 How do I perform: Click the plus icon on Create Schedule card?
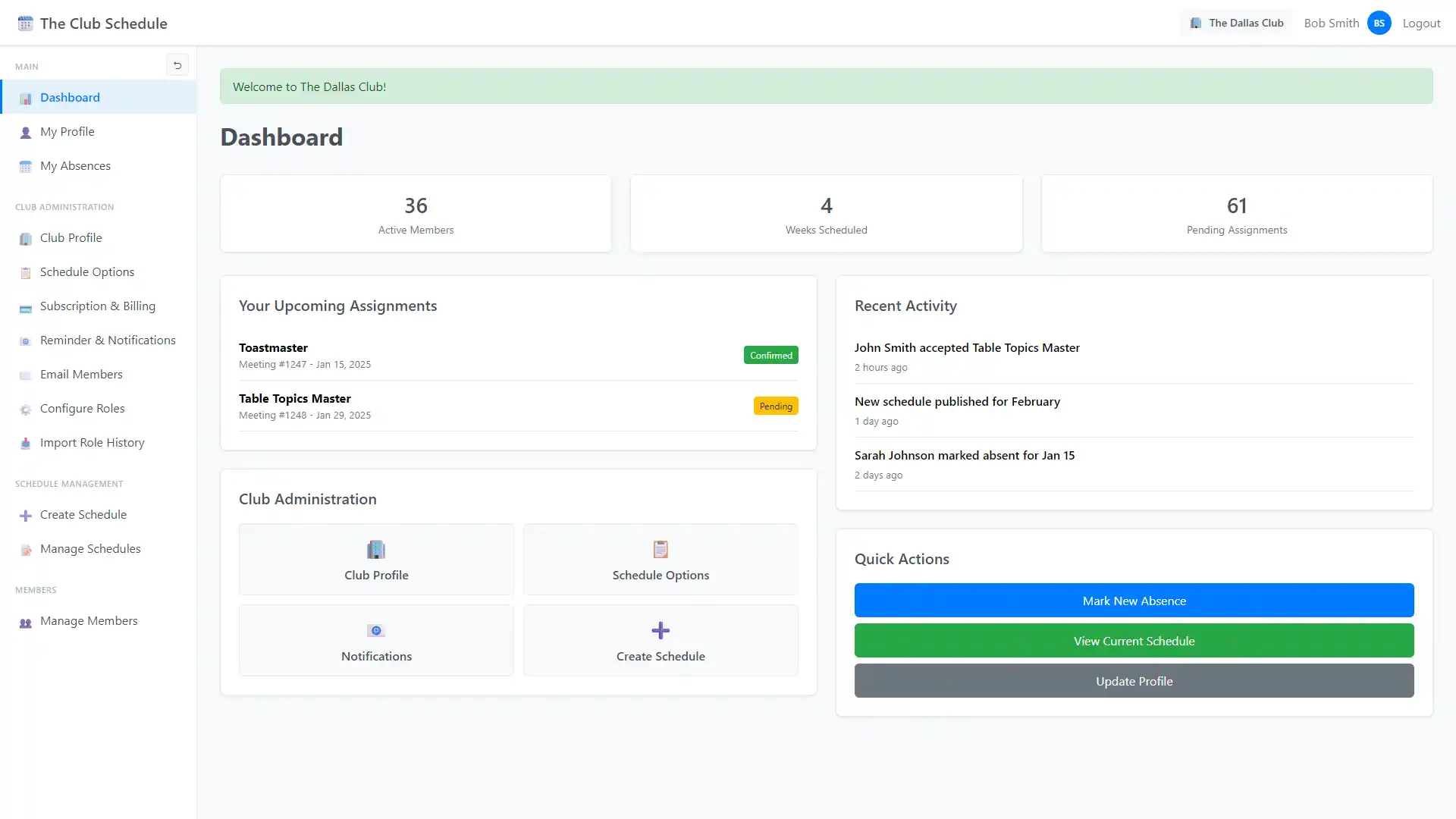point(660,629)
